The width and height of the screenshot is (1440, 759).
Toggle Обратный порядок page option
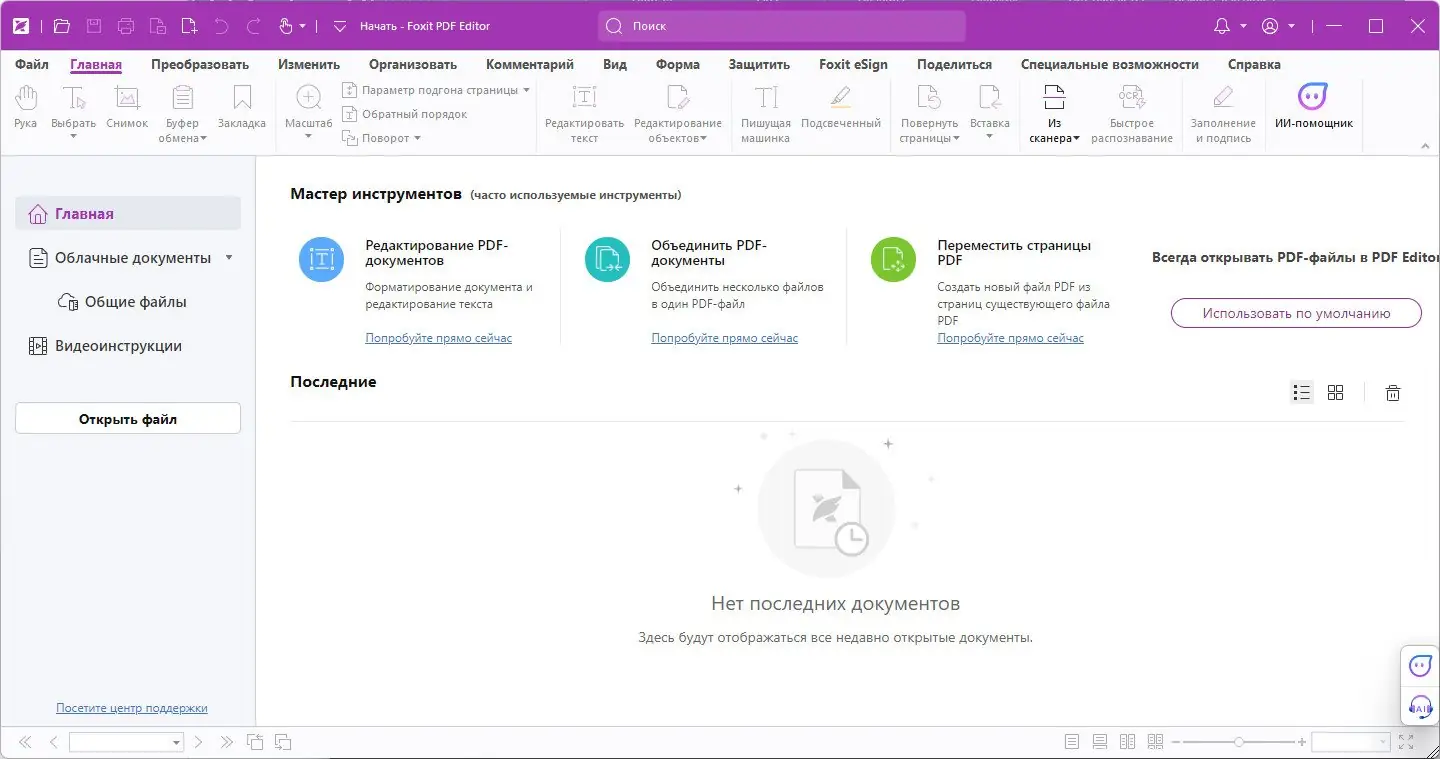click(404, 114)
